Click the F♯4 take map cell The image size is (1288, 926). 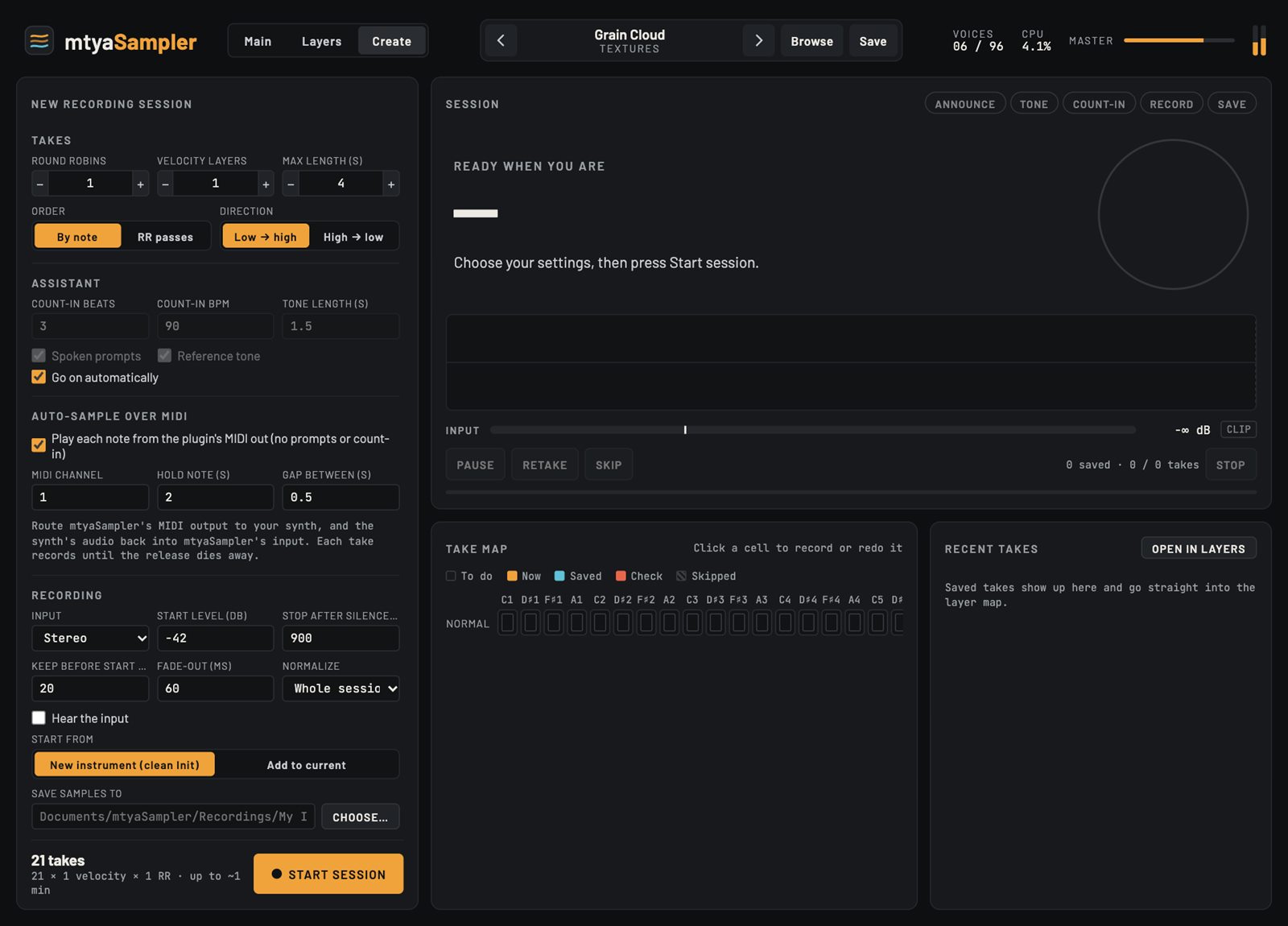[832, 622]
